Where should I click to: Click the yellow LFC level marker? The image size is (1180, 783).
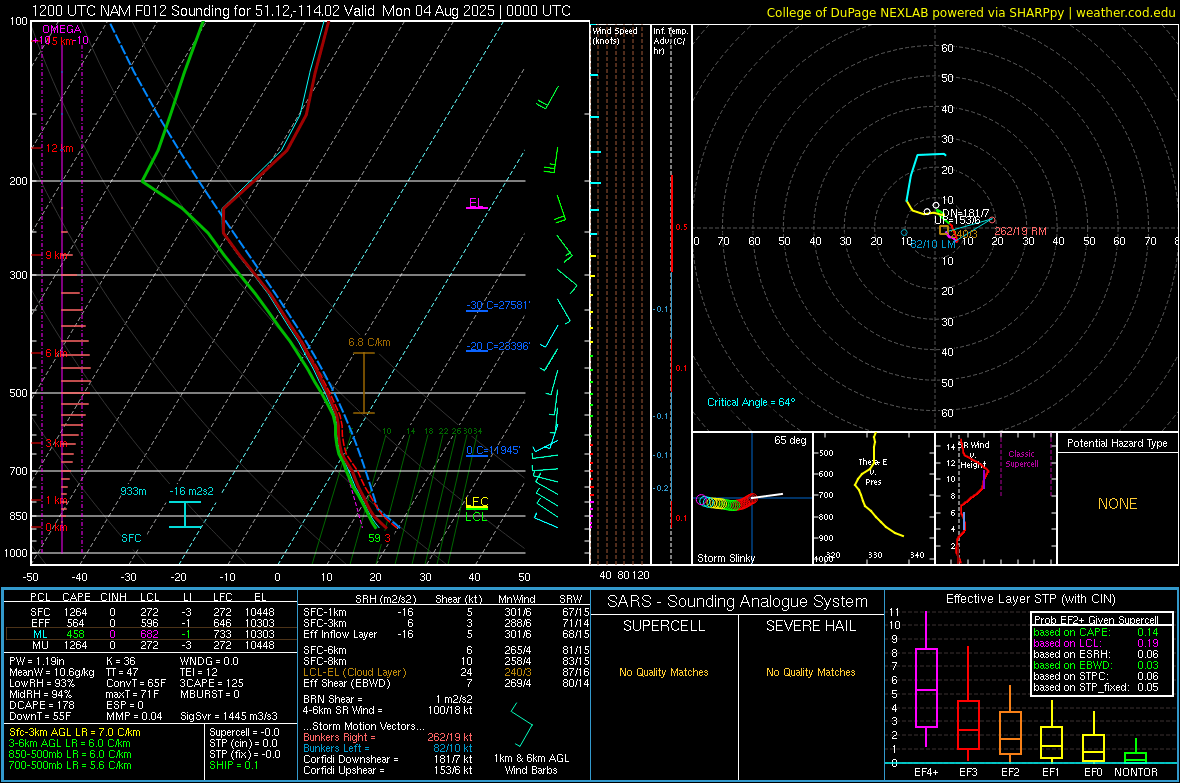(x=476, y=501)
